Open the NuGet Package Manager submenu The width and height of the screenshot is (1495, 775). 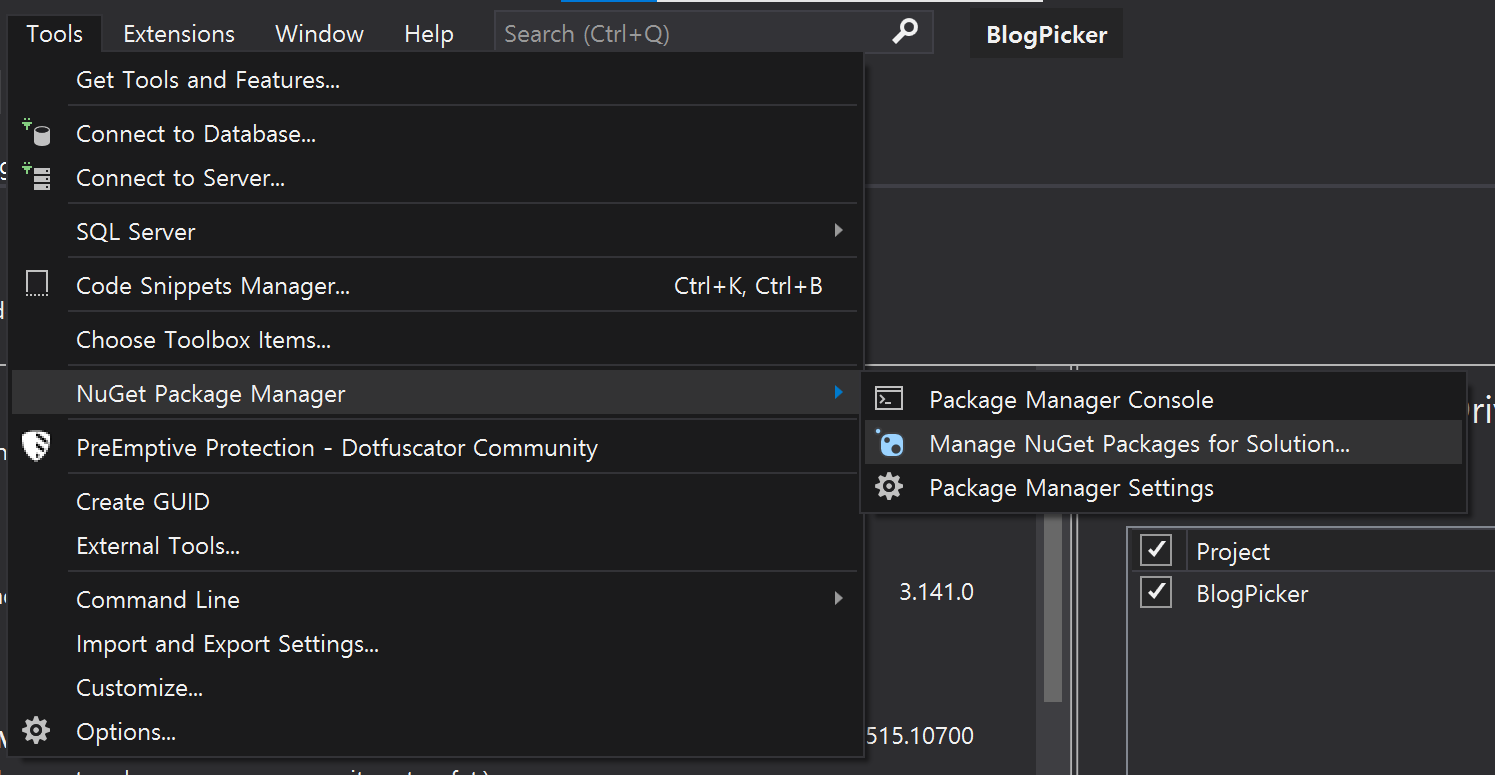tap(435, 393)
